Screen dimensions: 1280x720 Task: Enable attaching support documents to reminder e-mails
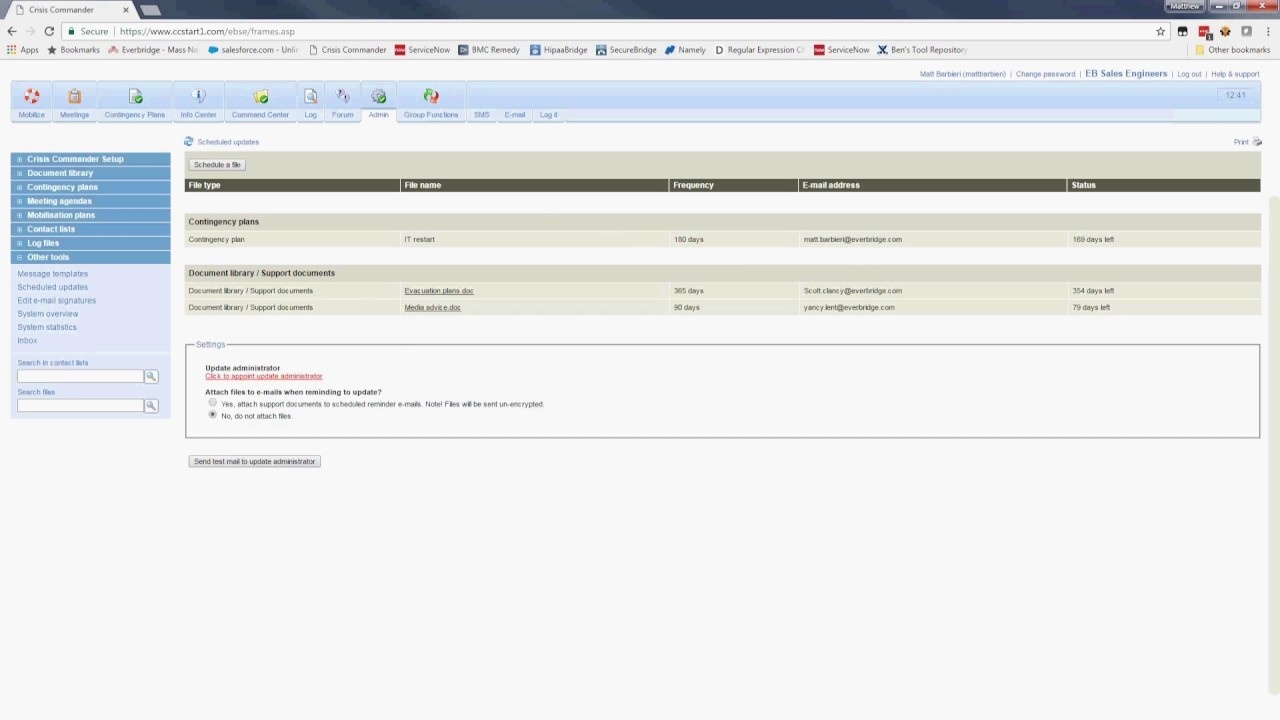(x=212, y=403)
